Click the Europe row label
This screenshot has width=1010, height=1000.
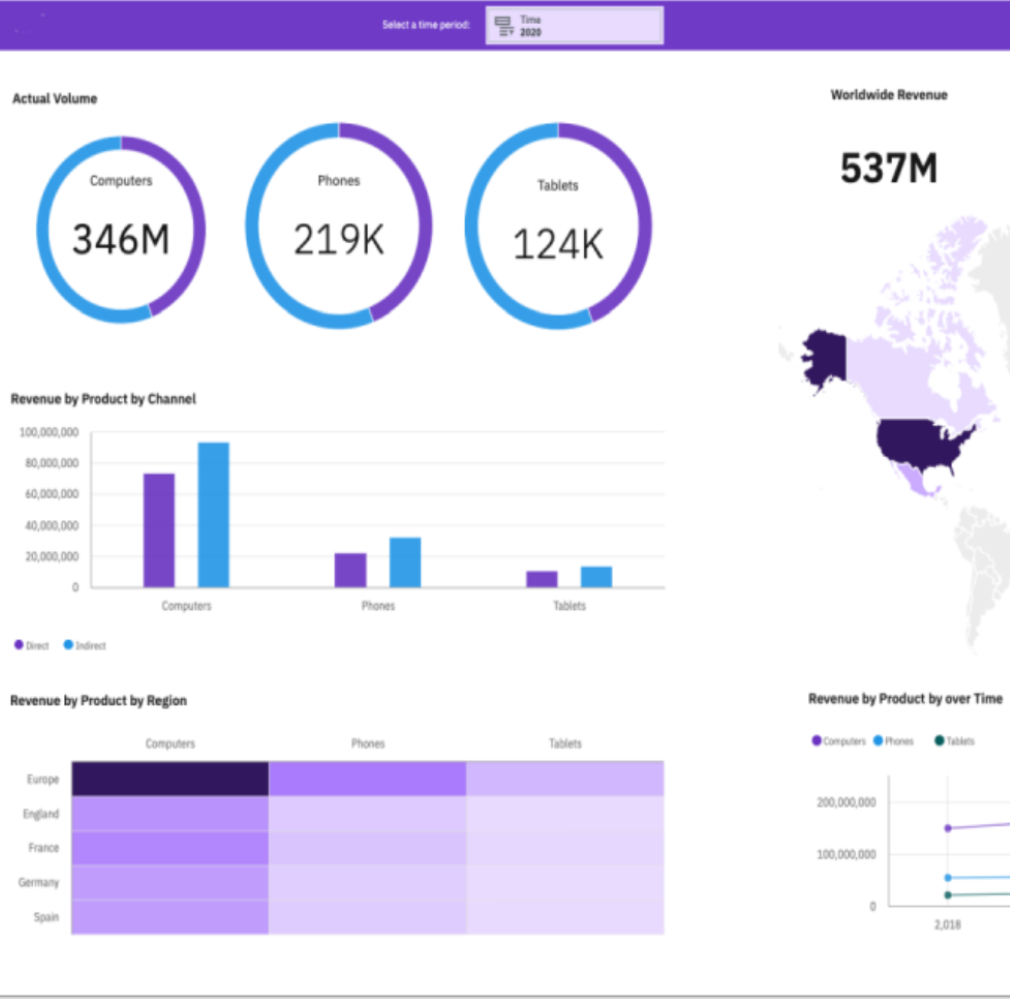(43, 779)
